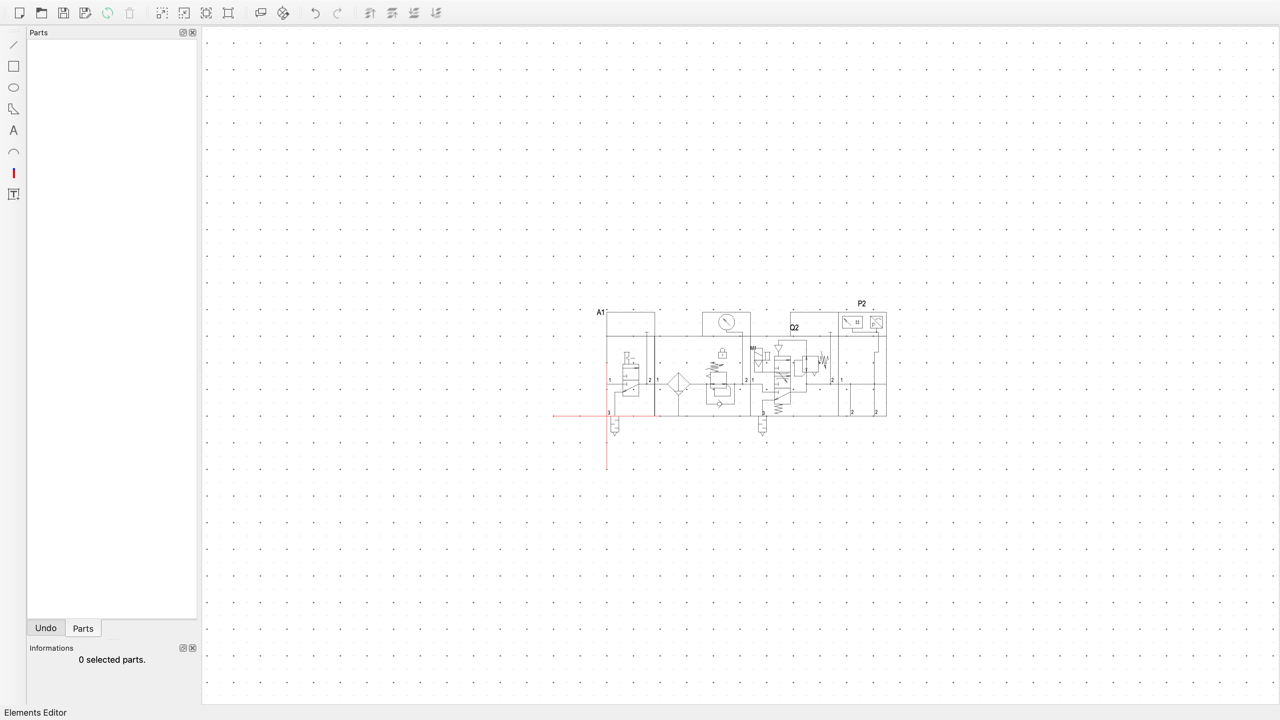
Task: Open an element file using folder icon
Action: coord(41,13)
